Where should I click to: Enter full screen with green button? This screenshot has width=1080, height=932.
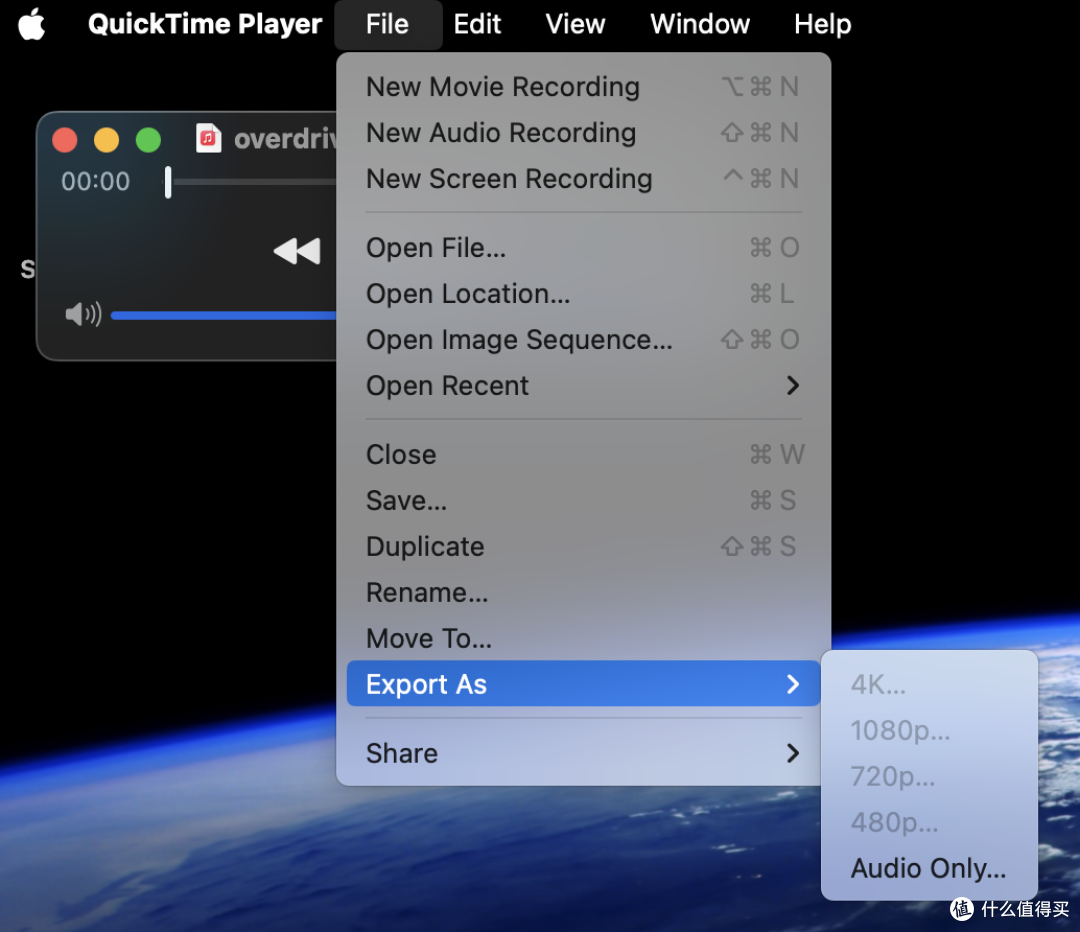(148, 140)
